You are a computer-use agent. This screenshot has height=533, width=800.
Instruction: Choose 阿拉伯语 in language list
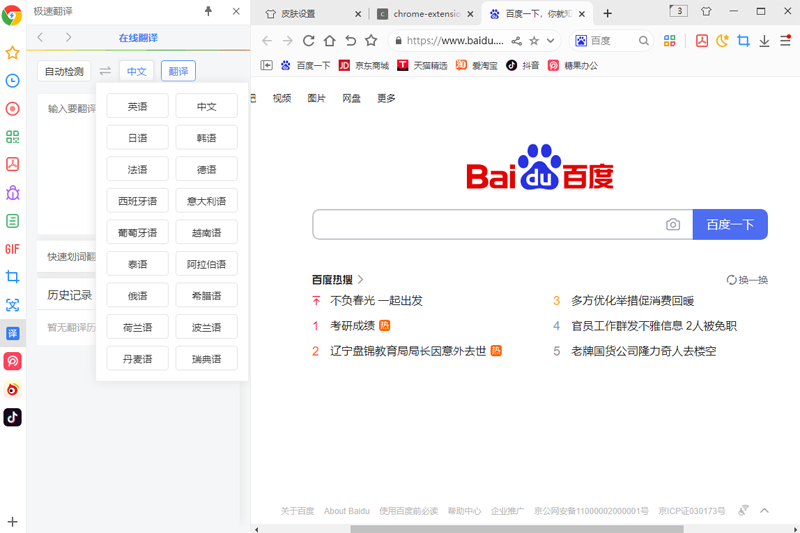point(206,264)
